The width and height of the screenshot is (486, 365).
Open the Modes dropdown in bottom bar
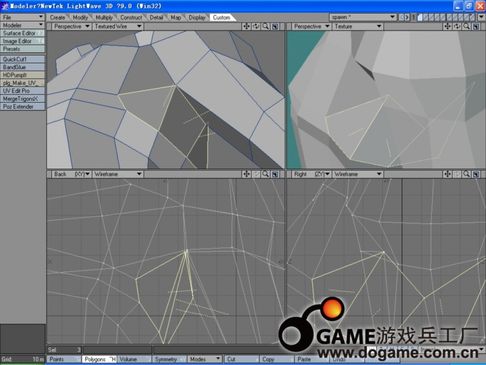click(204, 359)
